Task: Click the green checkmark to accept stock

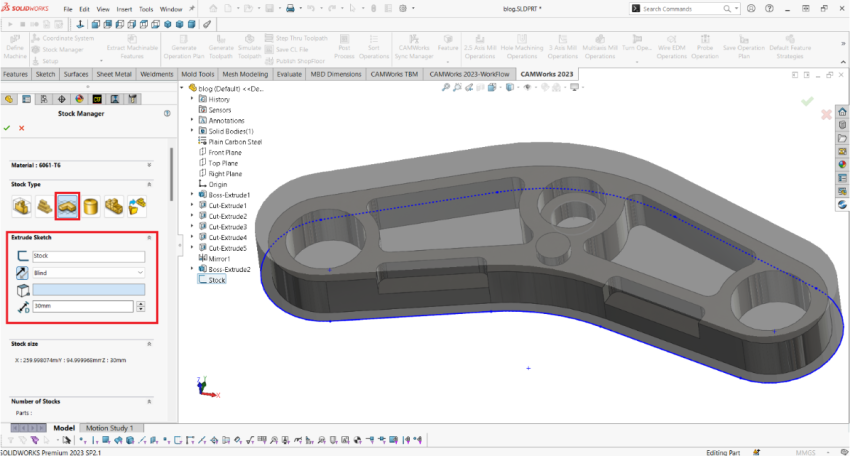Action: [x=7, y=128]
